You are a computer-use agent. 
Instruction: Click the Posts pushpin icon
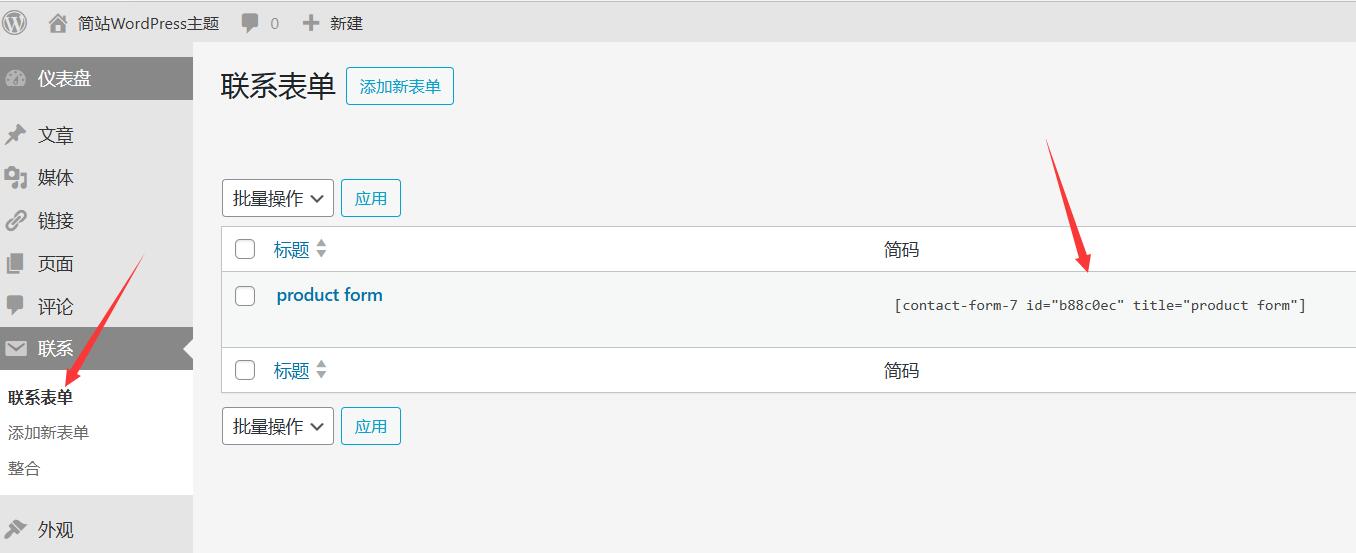click(x=16, y=135)
